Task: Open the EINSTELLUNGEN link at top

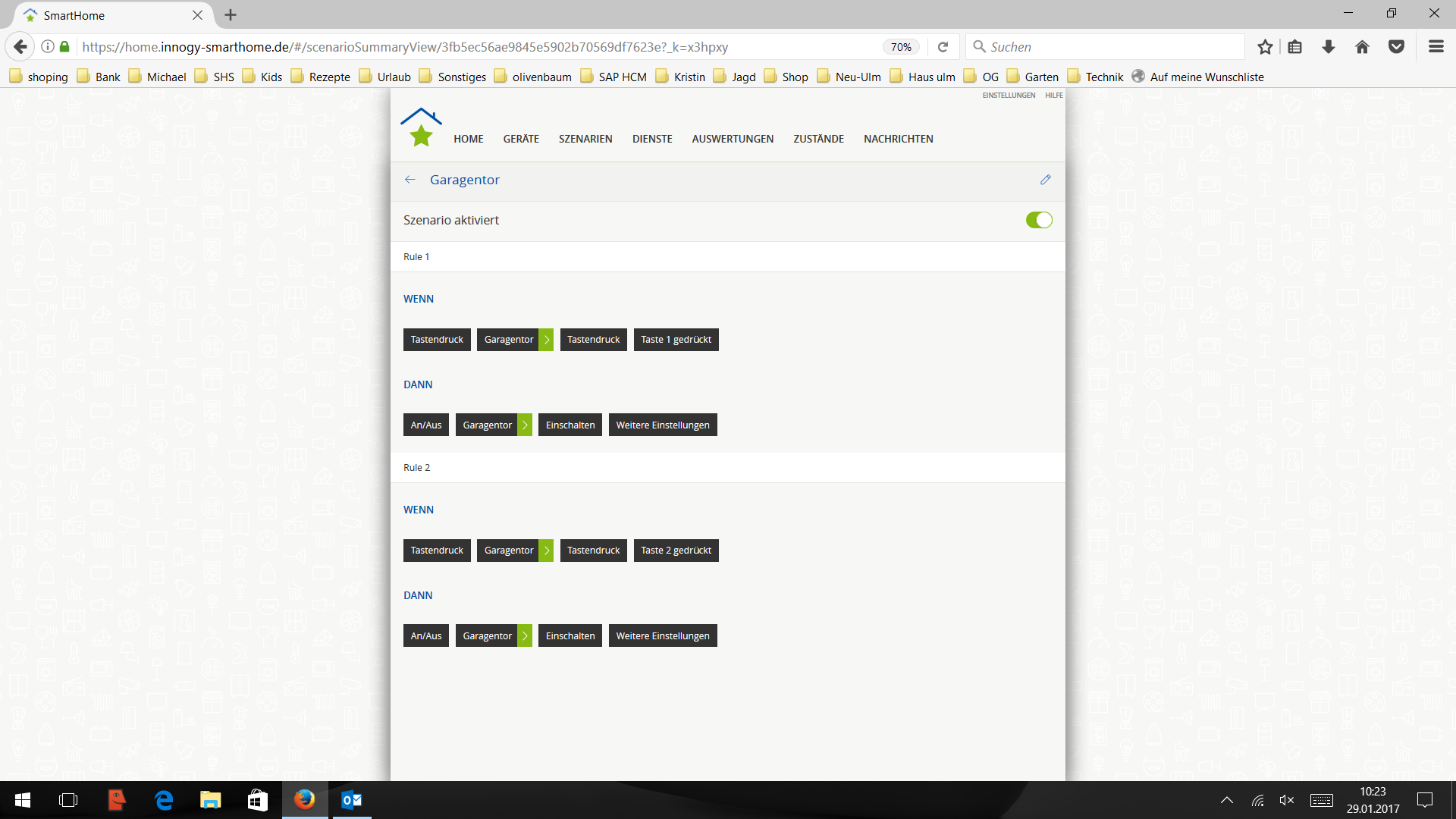Action: click(1008, 96)
